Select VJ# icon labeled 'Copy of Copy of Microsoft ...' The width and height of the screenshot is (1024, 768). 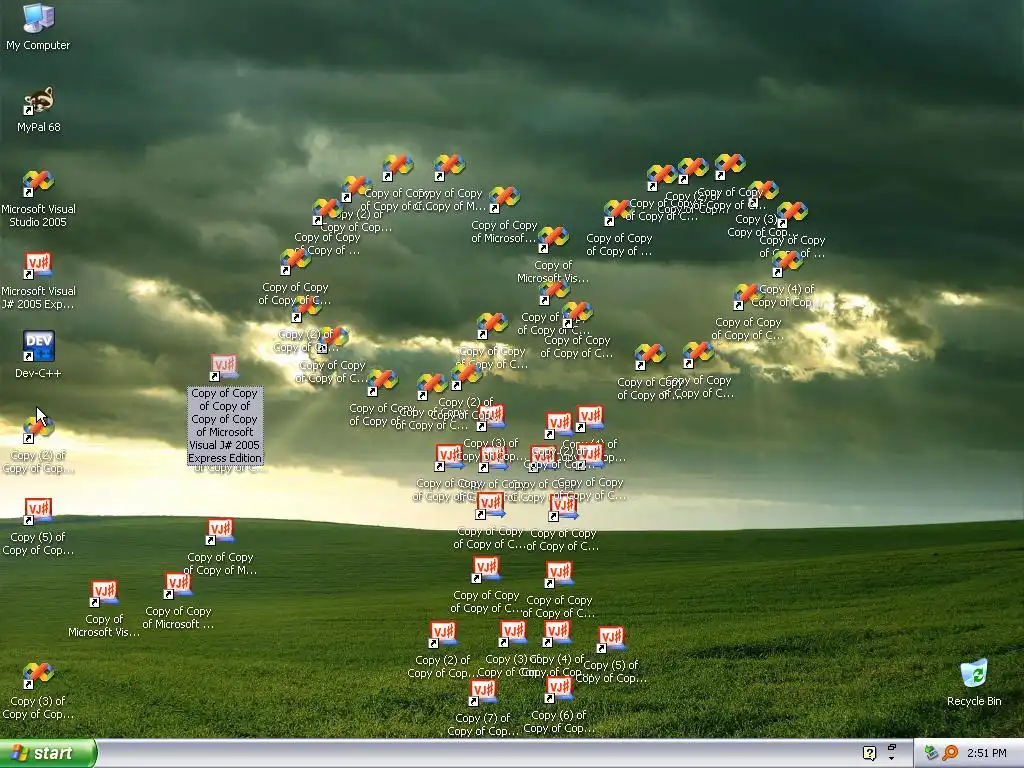tap(178, 584)
